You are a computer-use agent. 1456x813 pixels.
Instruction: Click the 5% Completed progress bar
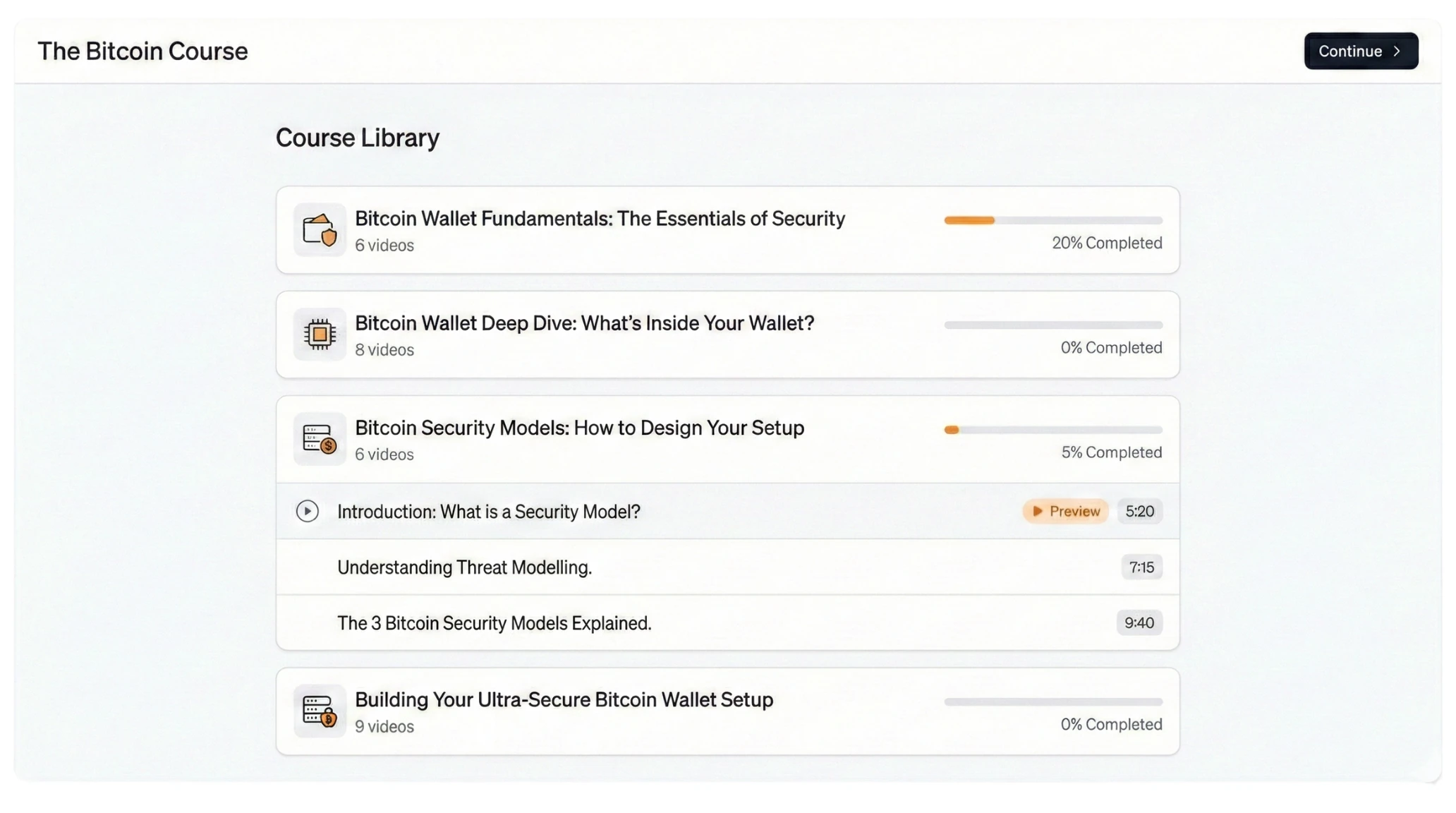pos(1052,429)
